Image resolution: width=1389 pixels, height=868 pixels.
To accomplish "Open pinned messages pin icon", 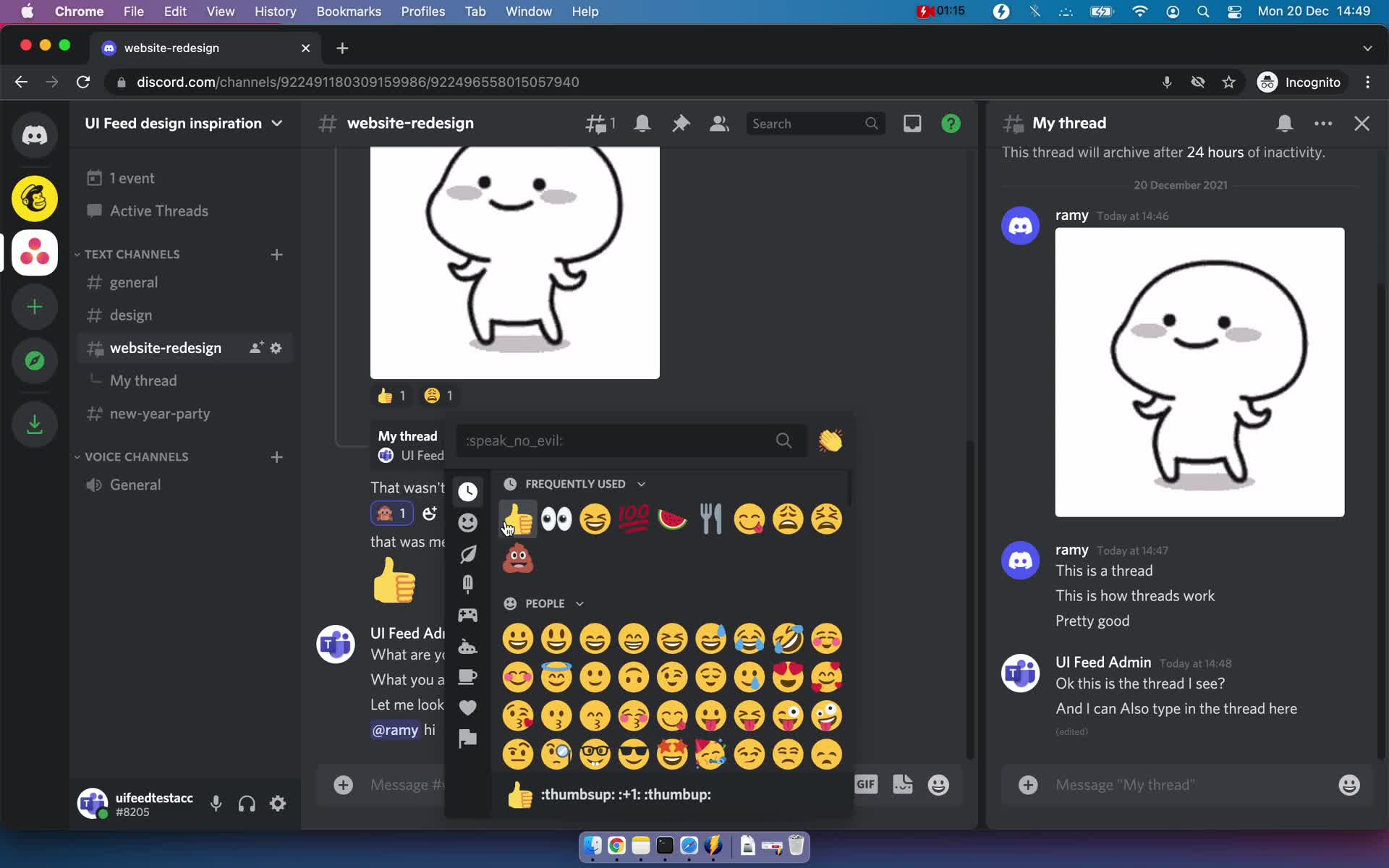I will (681, 124).
